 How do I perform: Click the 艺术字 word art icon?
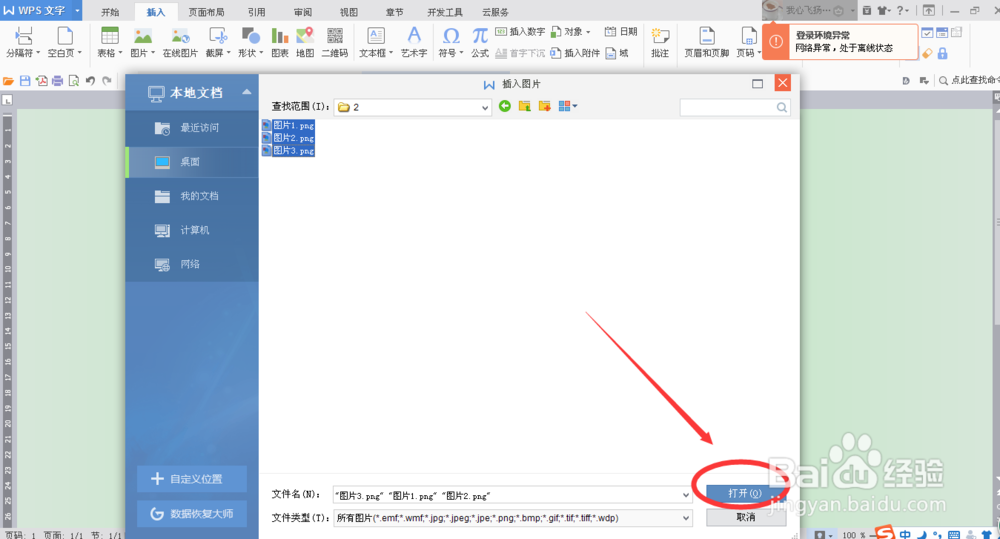[x=414, y=36]
